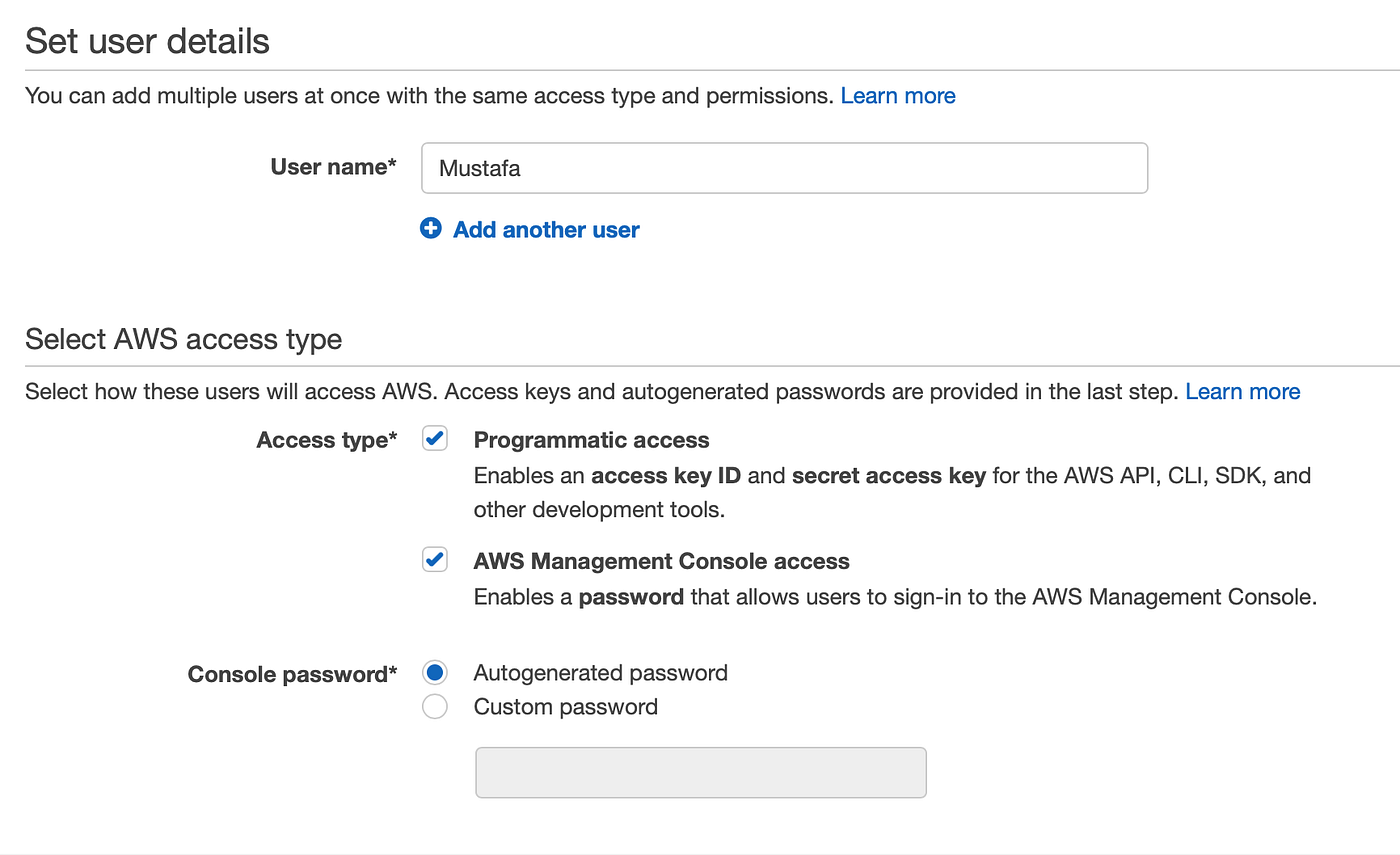The height and width of the screenshot is (855, 1400).
Task: Uncheck the AWS Management Console access checkbox
Action: click(435, 560)
